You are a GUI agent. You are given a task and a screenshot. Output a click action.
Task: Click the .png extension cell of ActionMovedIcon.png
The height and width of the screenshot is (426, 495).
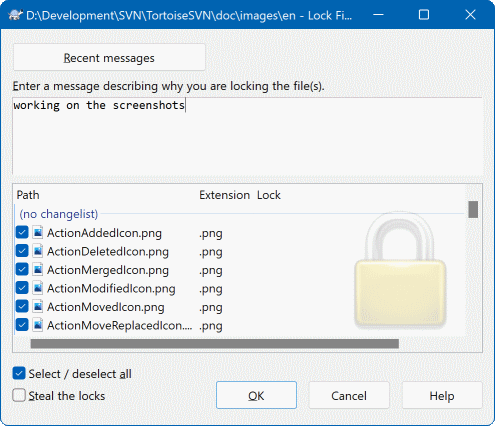pos(211,307)
